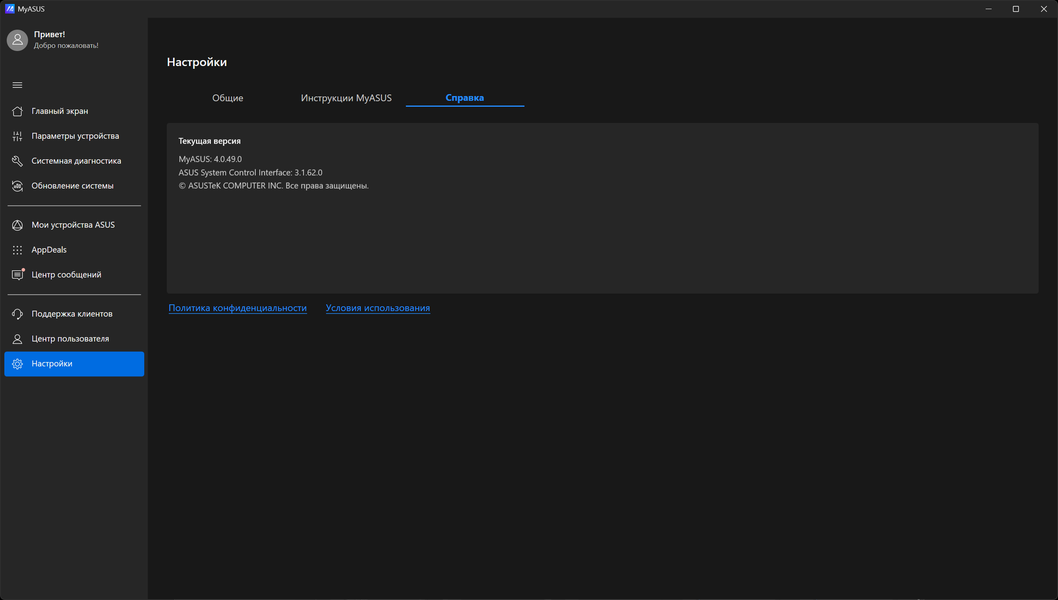Select the Справка tab
Screen dimensions: 1058x600
click(x=465, y=98)
